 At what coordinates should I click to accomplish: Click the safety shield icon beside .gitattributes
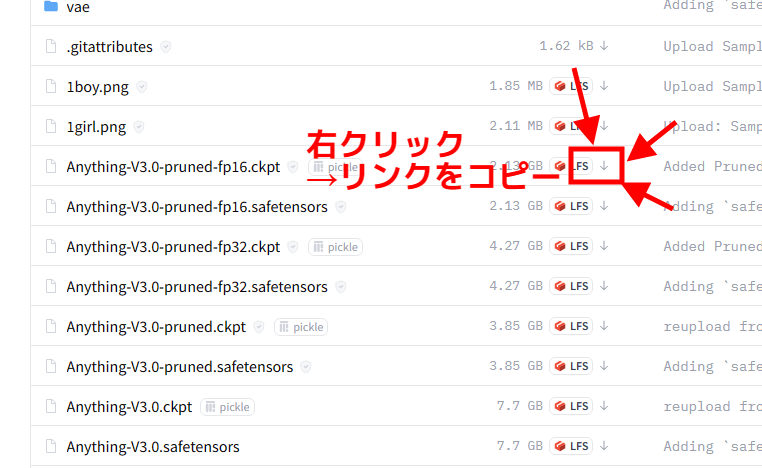coord(166,47)
